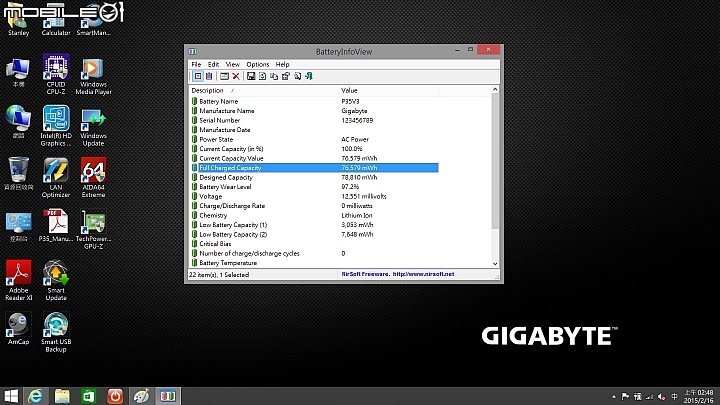
Task: Select the Smart Update desktop icon
Action: pyautogui.click(x=56, y=280)
